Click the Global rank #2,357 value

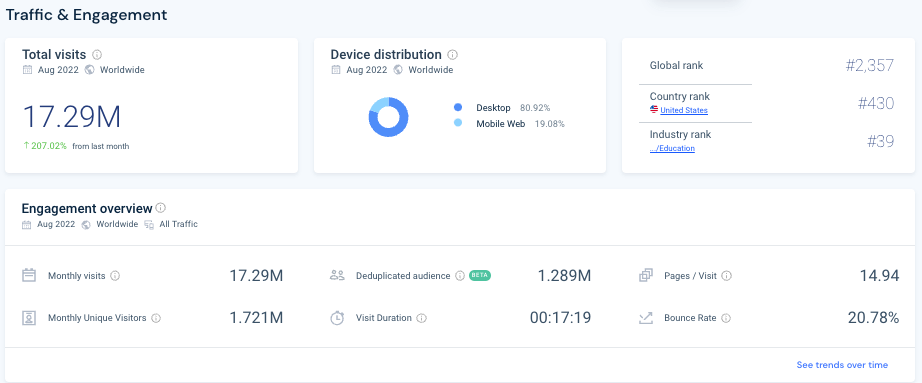coord(870,65)
